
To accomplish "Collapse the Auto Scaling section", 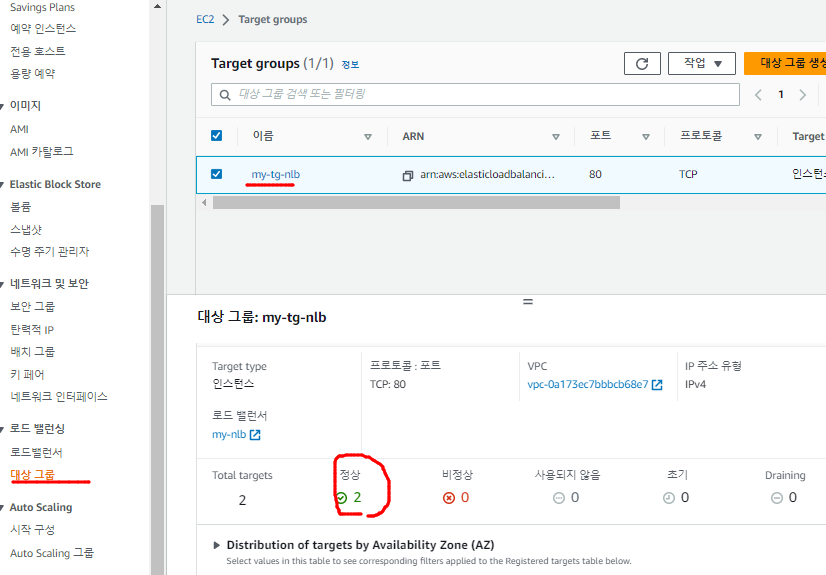I will point(2,509).
